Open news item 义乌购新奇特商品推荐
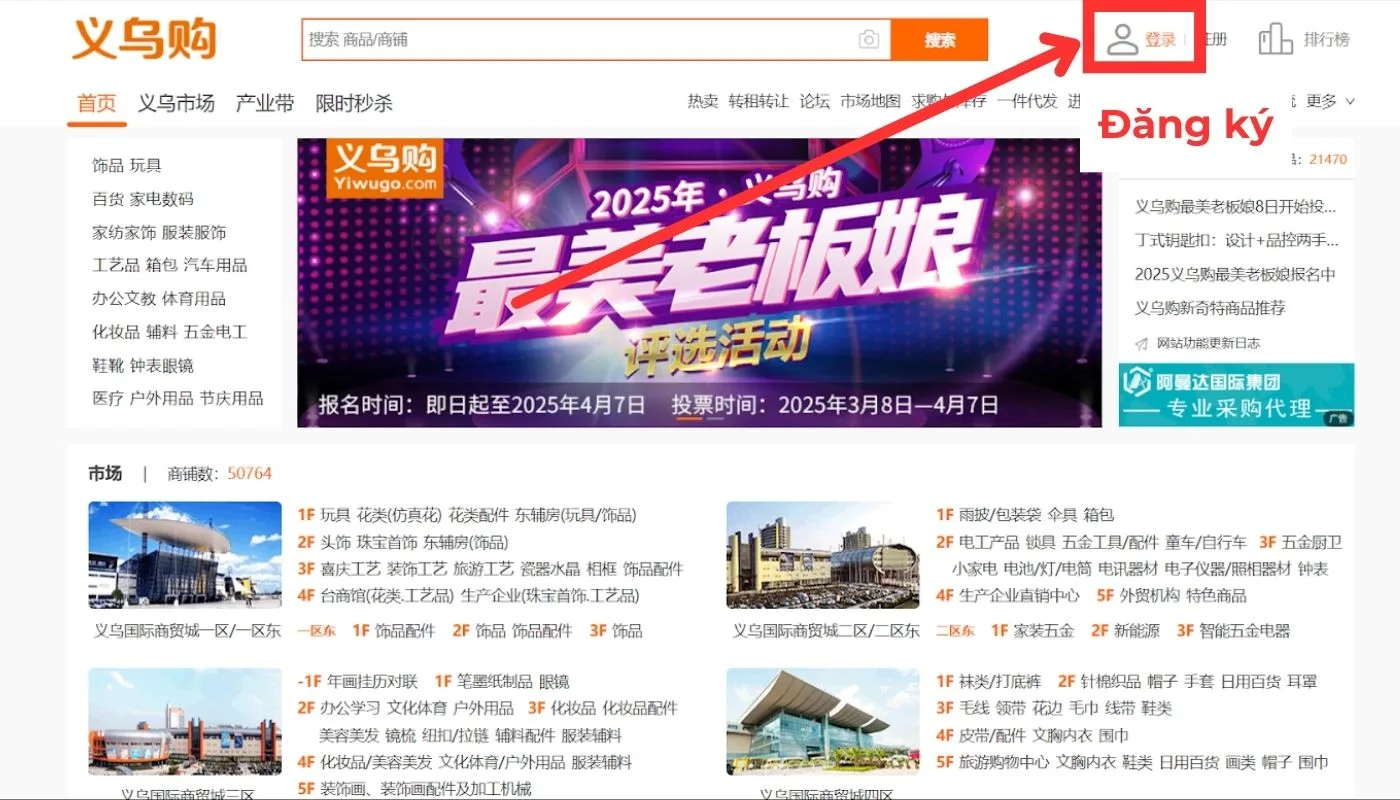Screen dimensions: 1400x800 click(1210, 308)
